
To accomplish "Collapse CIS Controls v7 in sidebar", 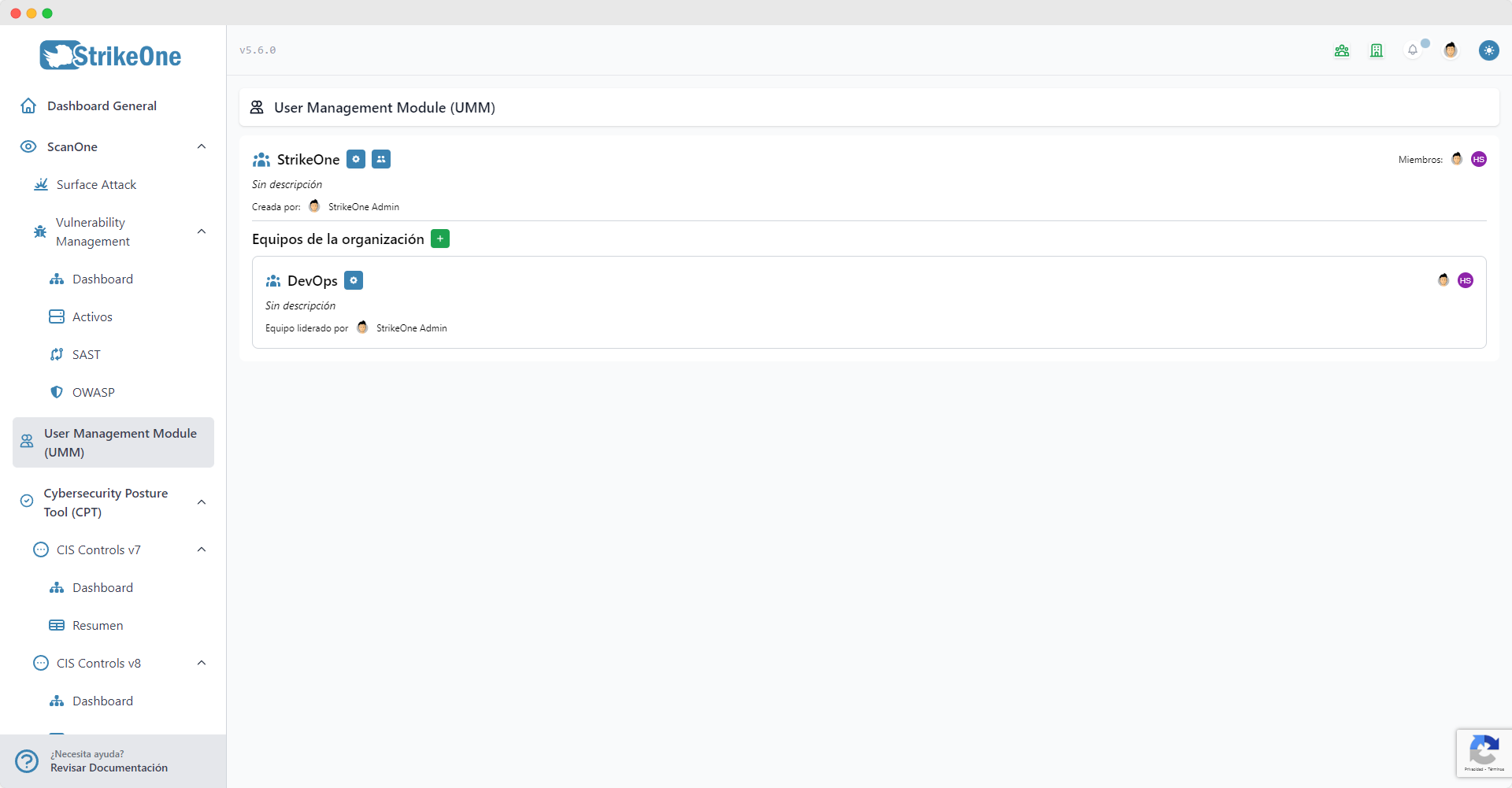I will point(202,549).
